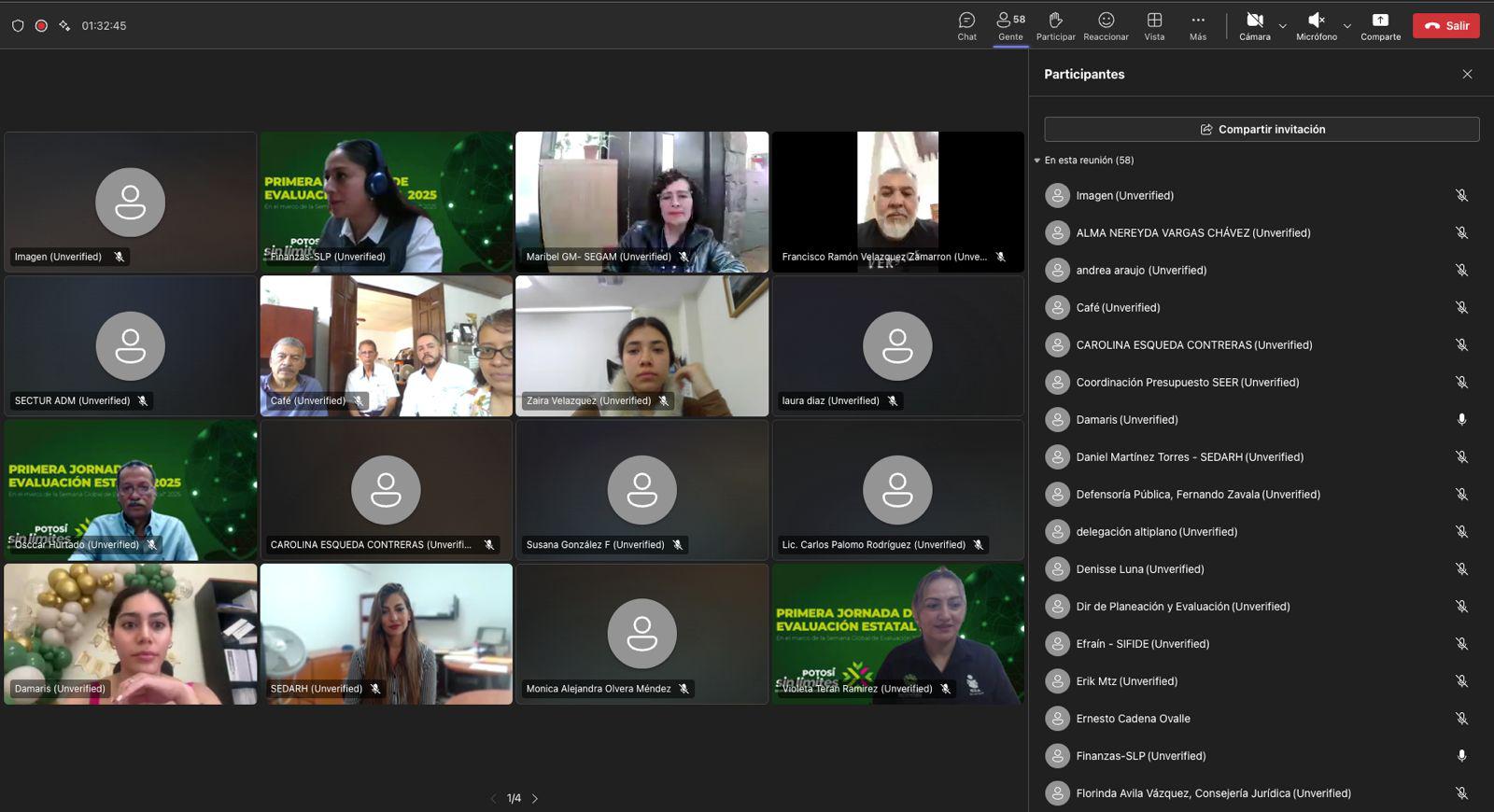Toggle microphone for Damaris in participant list
The image size is (1494, 812).
click(1461, 420)
